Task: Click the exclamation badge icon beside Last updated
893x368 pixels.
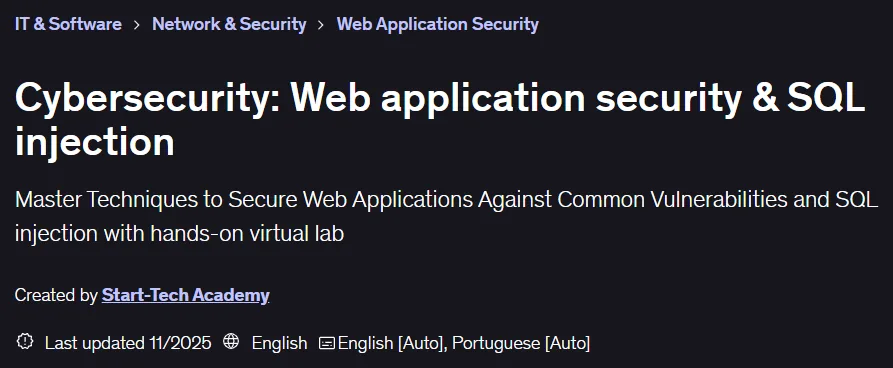Action: click(24, 342)
